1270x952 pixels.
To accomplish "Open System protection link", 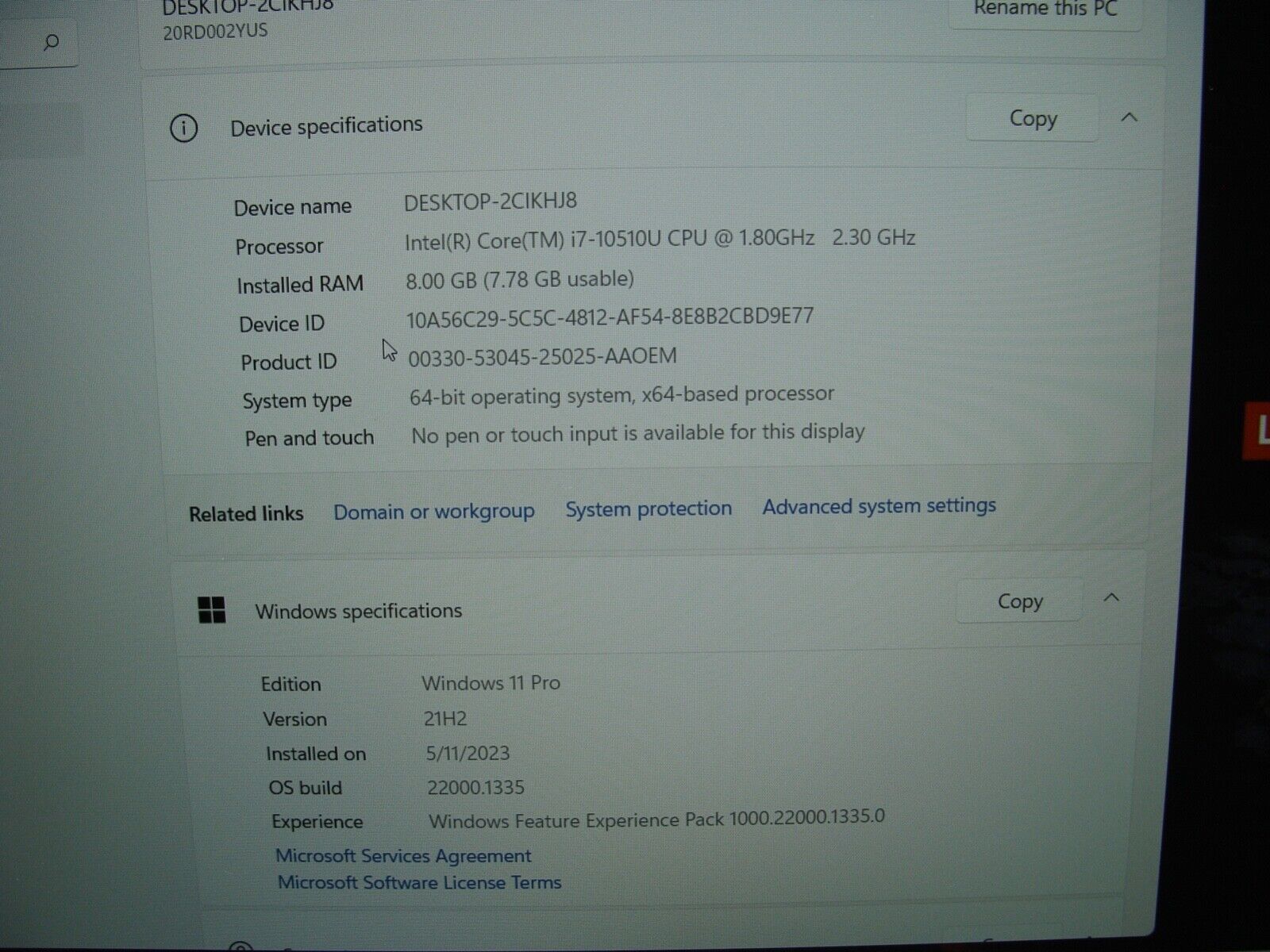I will pyautogui.click(x=648, y=509).
